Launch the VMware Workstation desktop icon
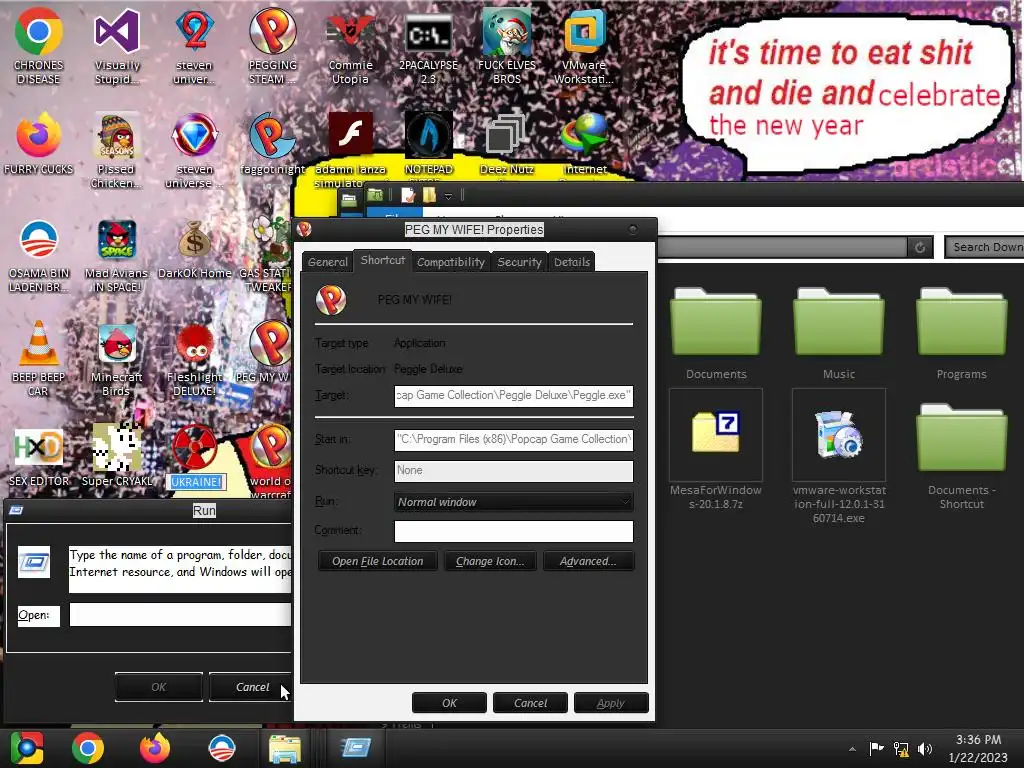The width and height of the screenshot is (1024, 768). coord(584,46)
